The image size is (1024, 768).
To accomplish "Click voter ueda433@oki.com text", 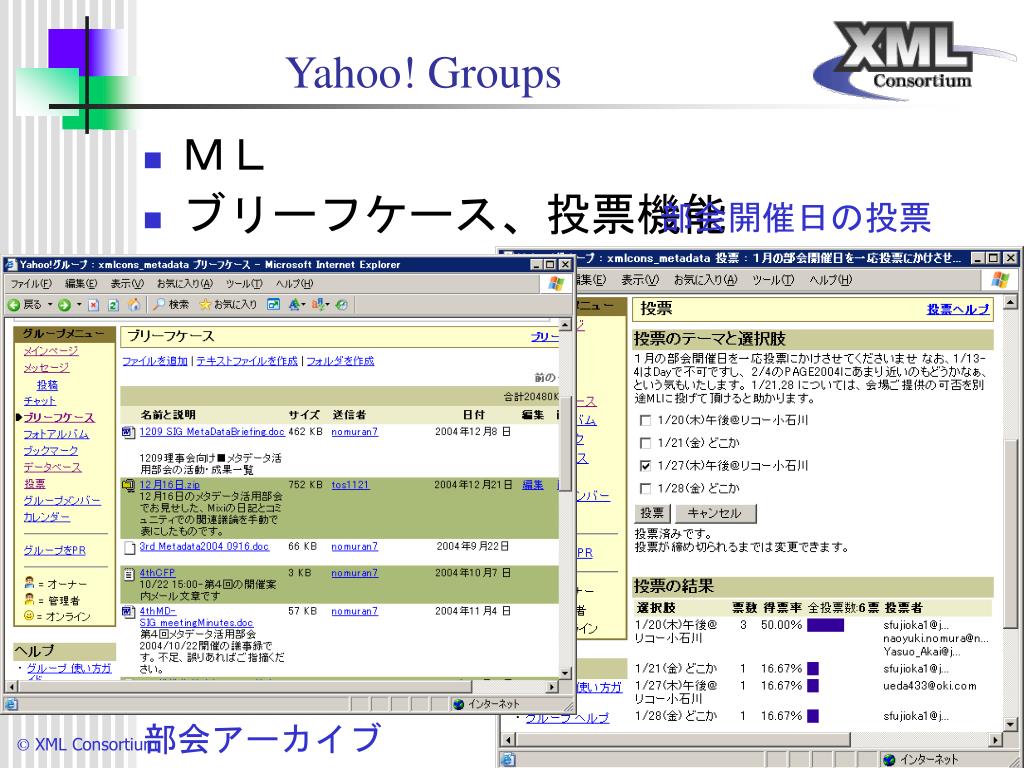I will (x=930, y=686).
